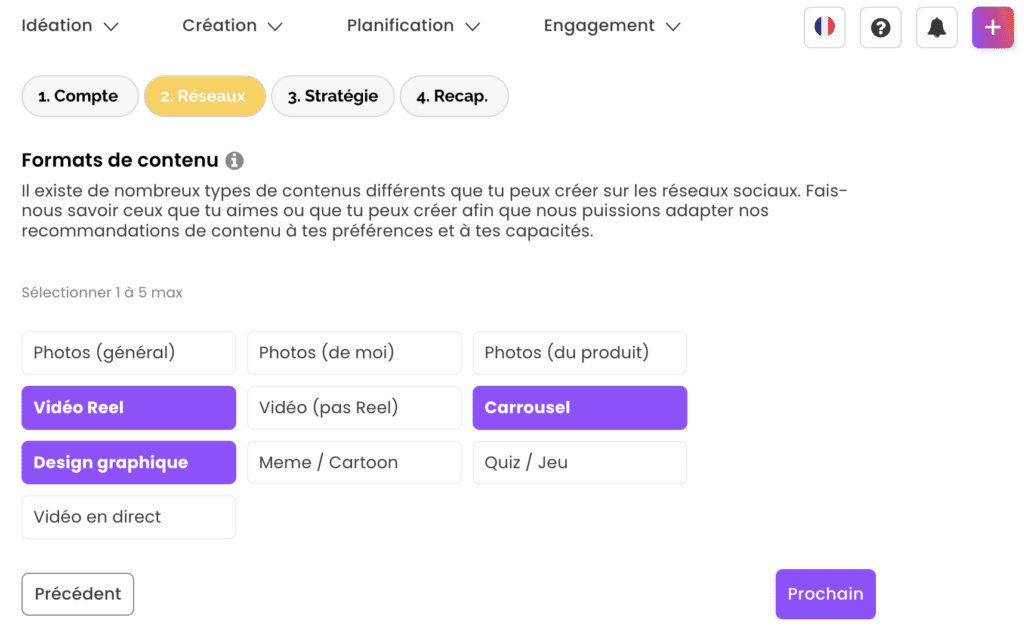
Task: Select the Photos (général) format
Action: coord(128,353)
